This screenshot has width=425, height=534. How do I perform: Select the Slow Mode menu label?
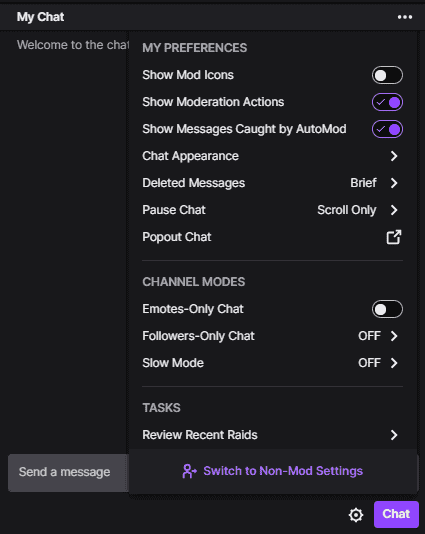click(173, 363)
